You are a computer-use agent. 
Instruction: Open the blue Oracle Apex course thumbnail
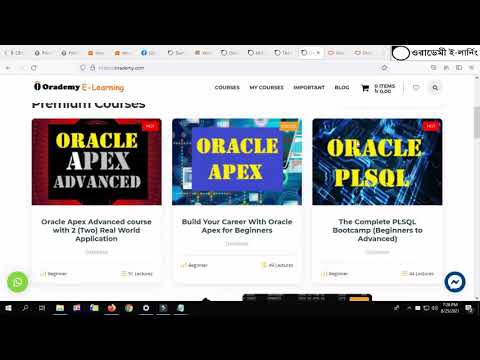[x=237, y=162]
